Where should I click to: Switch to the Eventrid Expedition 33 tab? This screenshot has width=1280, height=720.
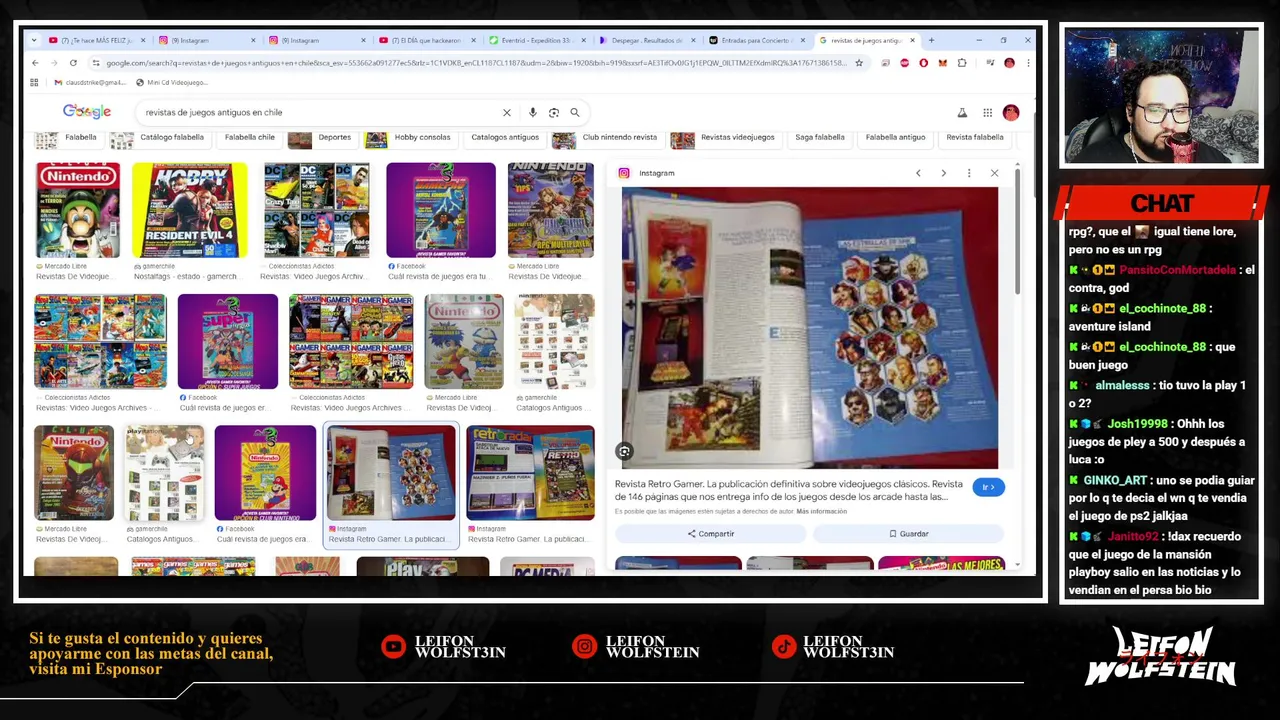(x=536, y=40)
